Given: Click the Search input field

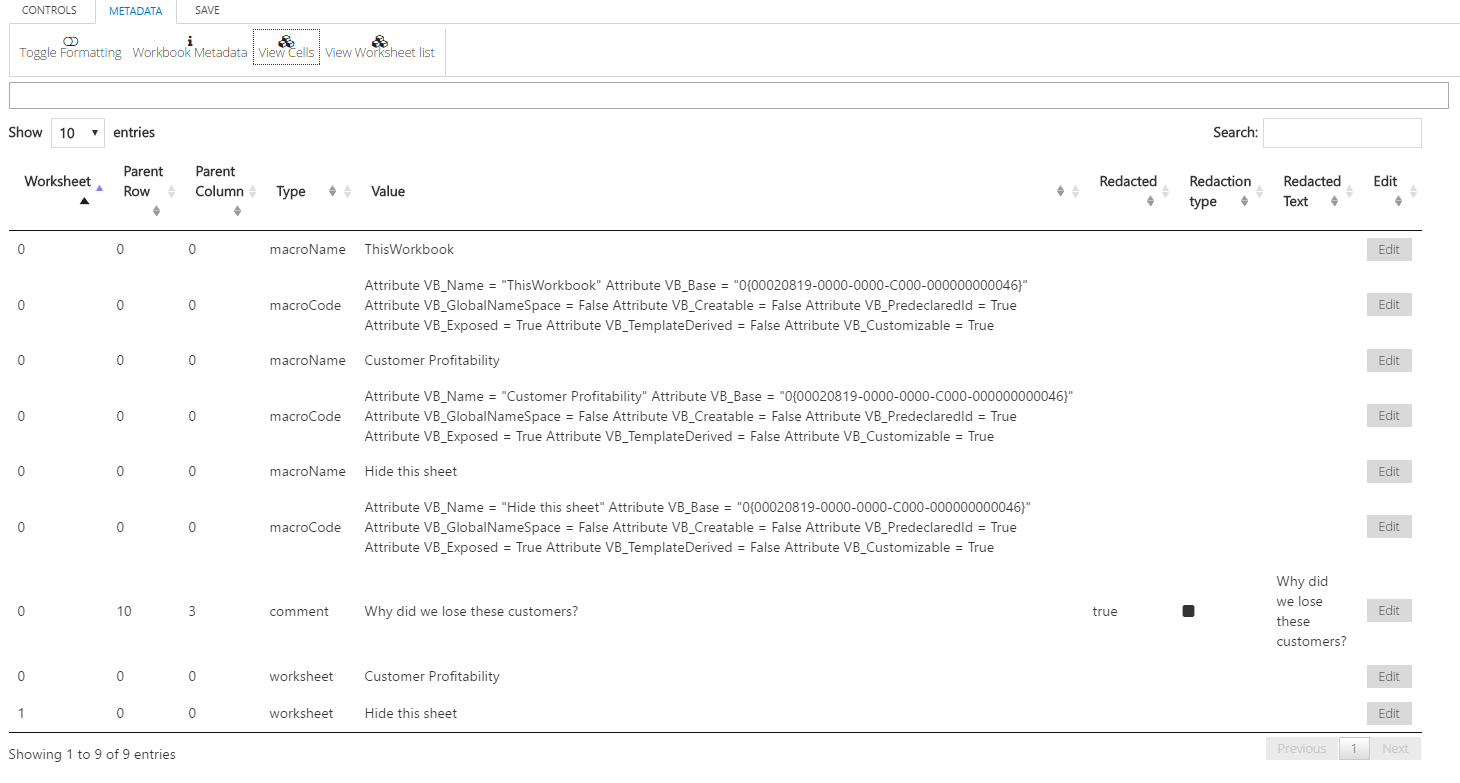Looking at the screenshot, I should (x=1341, y=133).
